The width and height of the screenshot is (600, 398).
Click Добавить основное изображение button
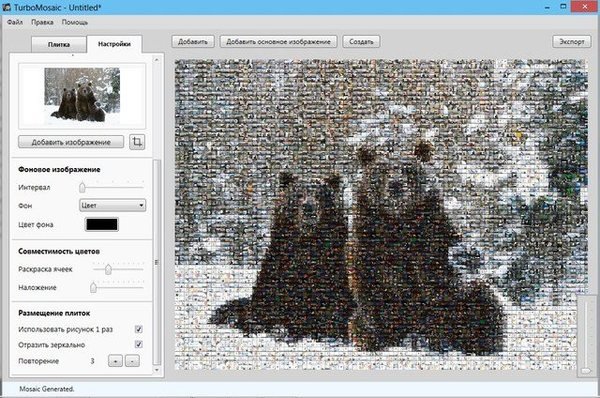coord(278,42)
